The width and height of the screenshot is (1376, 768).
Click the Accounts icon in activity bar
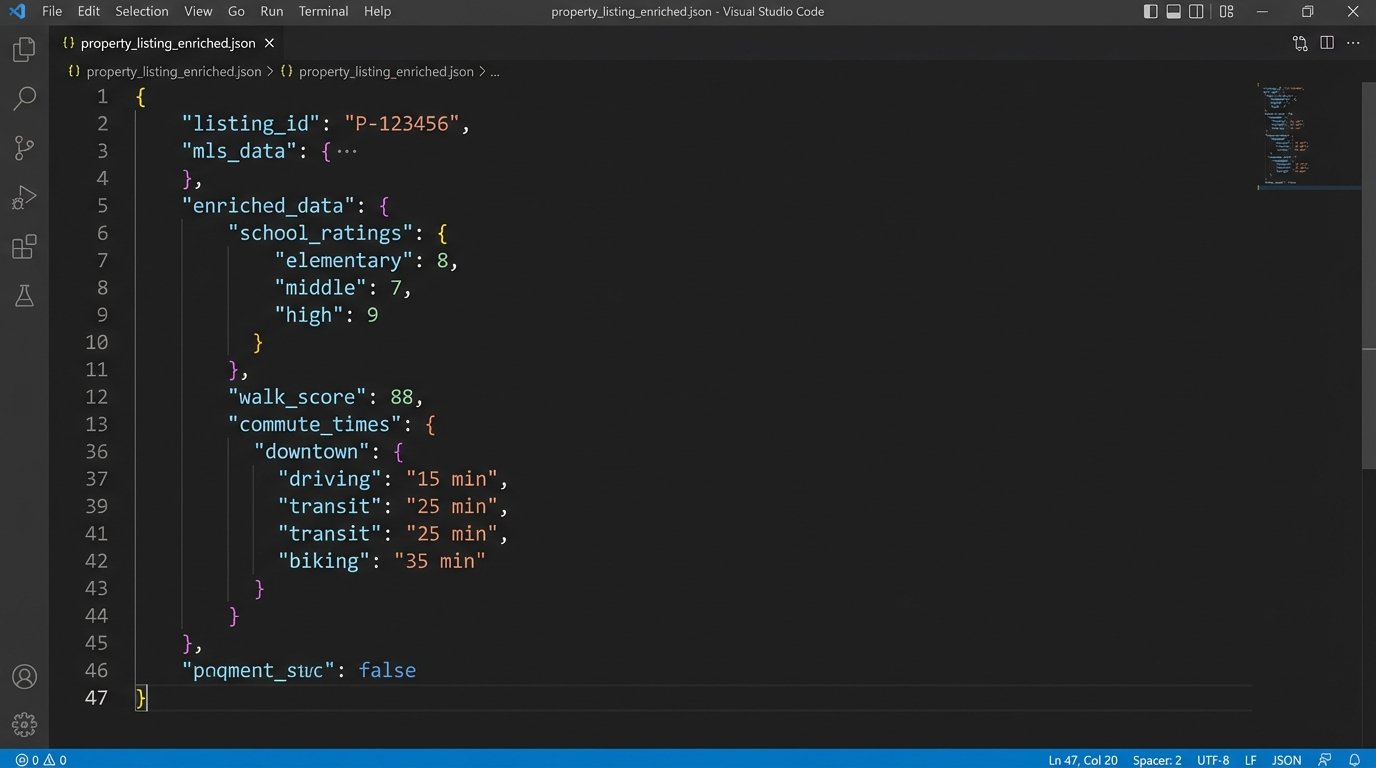coord(24,677)
